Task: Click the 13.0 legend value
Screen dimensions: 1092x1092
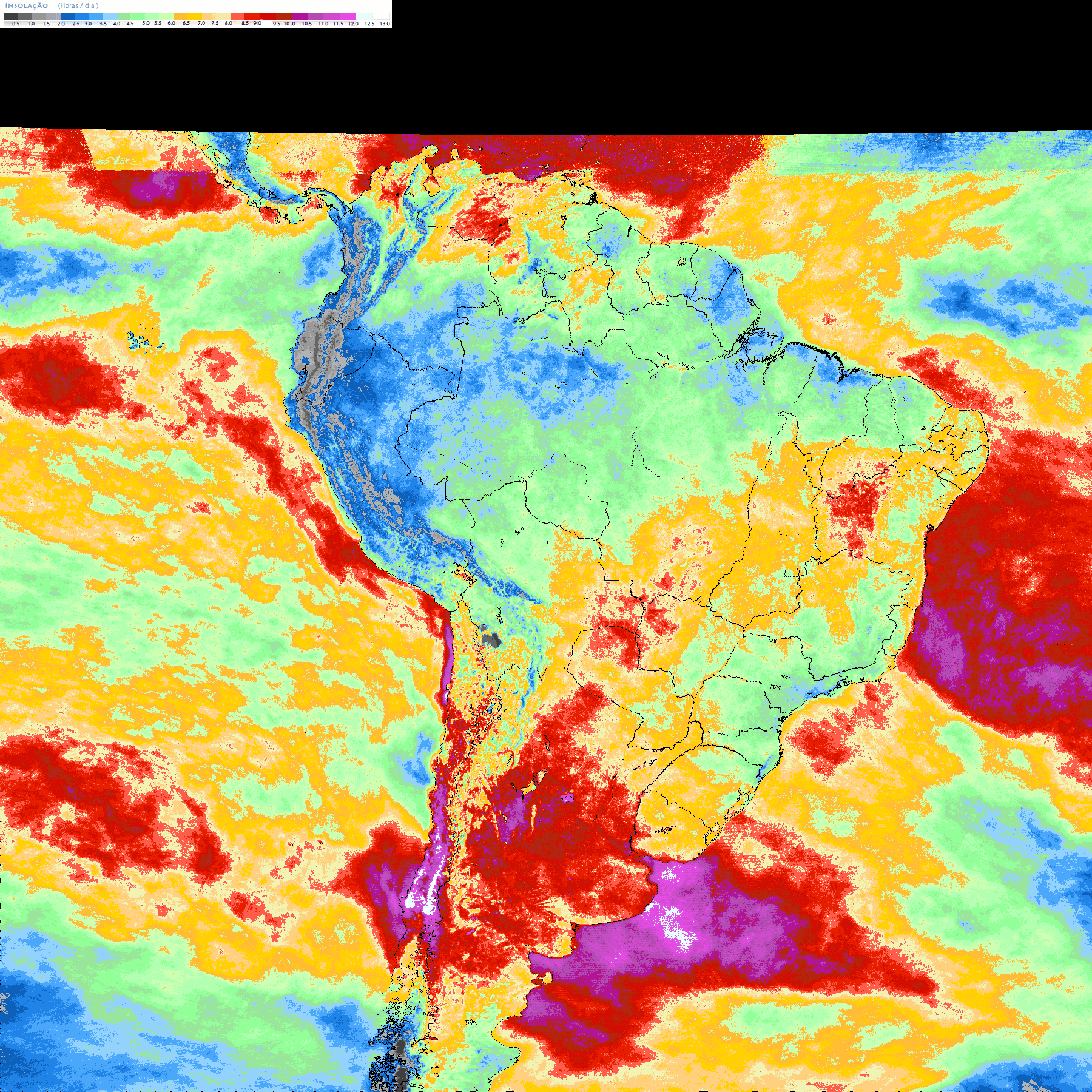Action: (x=385, y=24)
